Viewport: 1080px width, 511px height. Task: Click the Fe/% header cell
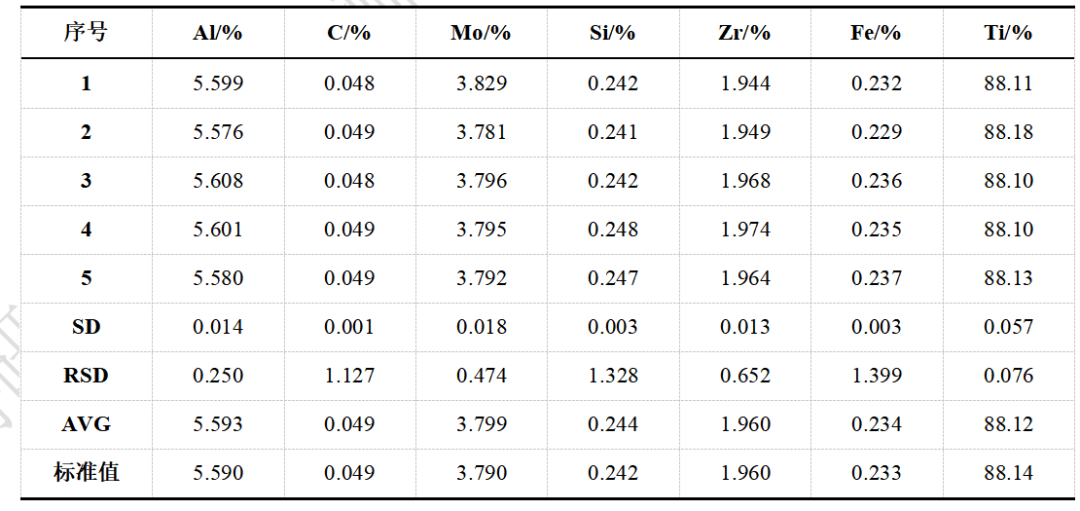876,32
